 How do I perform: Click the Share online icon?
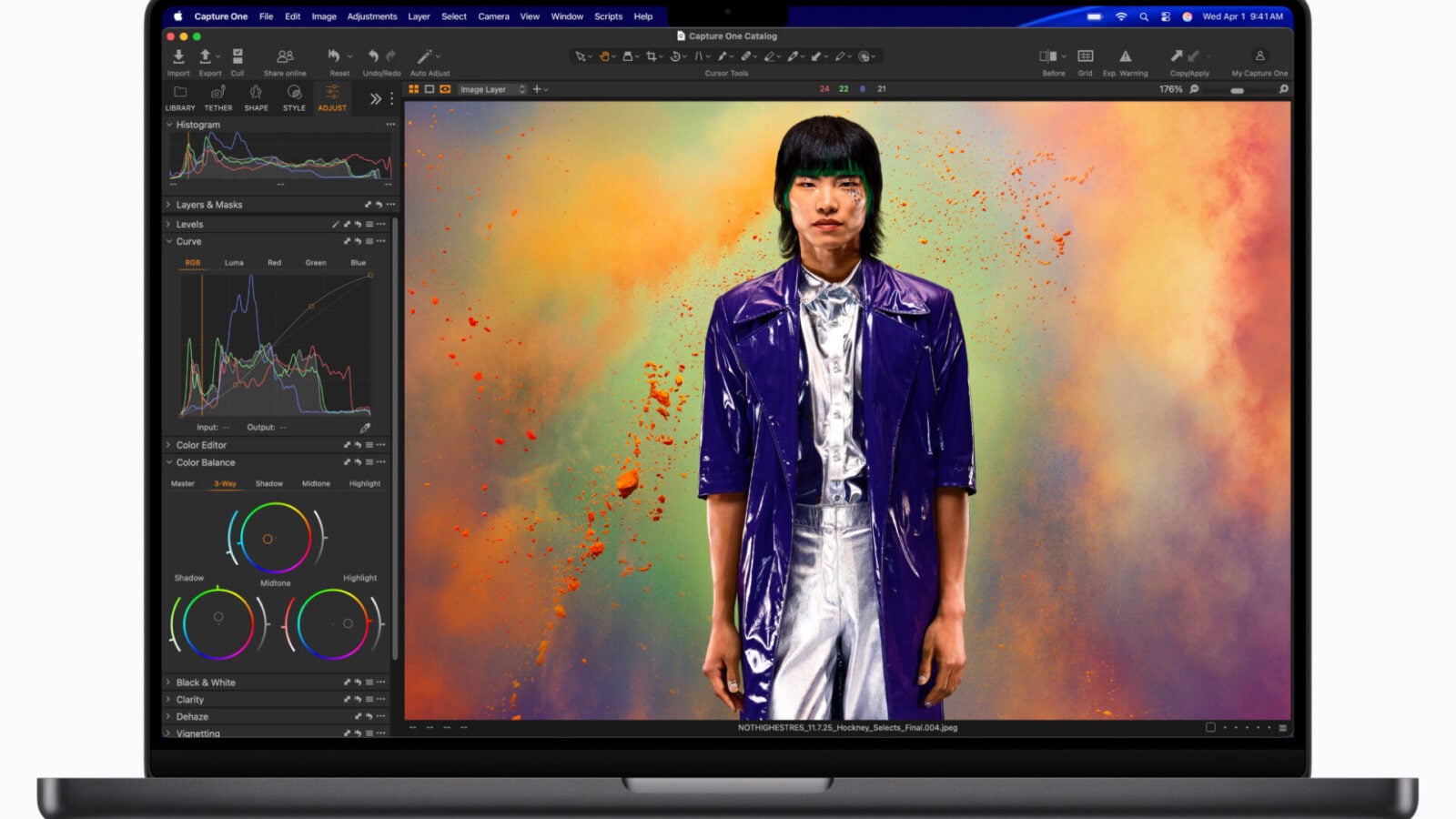(x=285, y=57)
